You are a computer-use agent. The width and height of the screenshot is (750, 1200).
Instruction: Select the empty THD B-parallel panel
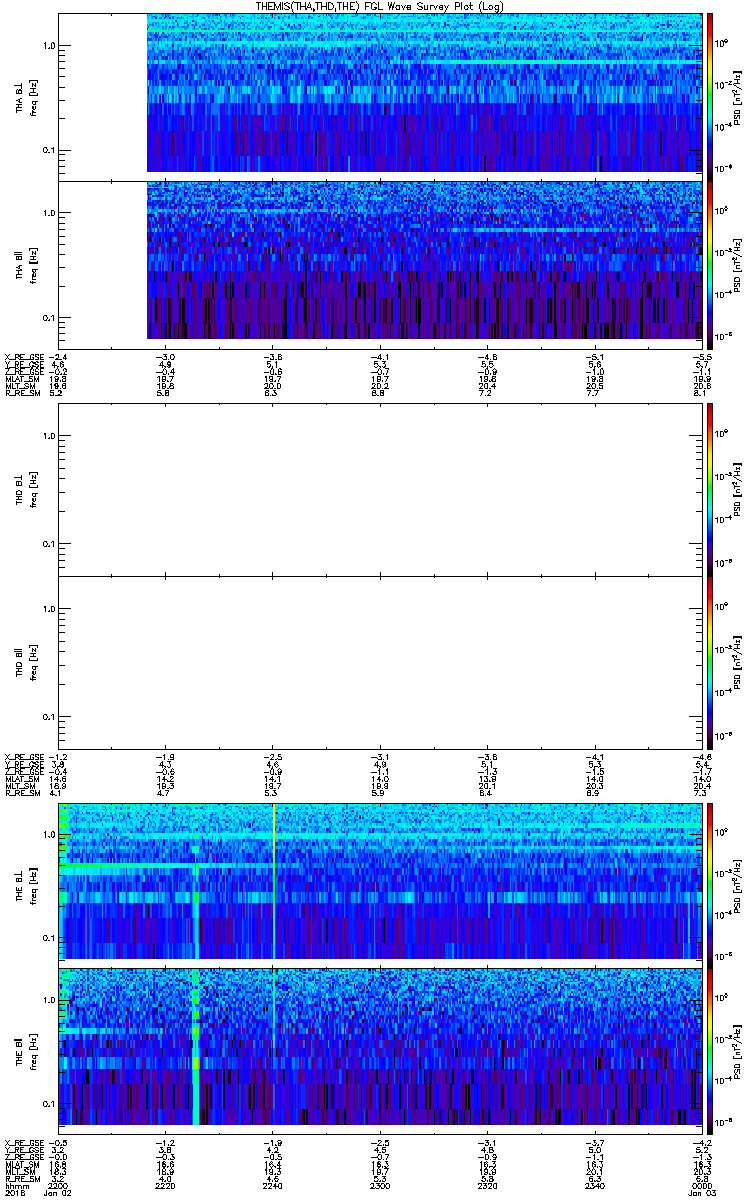[x=380, y=661]
